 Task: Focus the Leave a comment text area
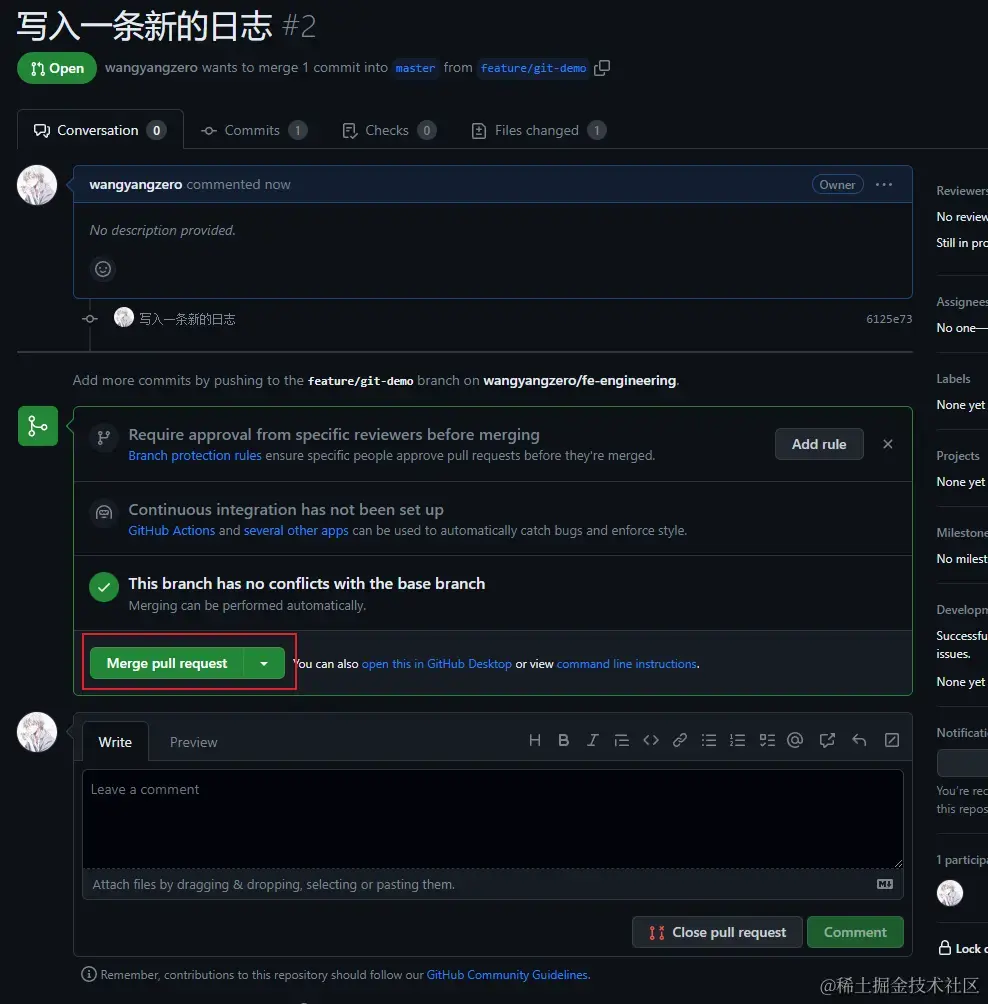tap(492, 819)
